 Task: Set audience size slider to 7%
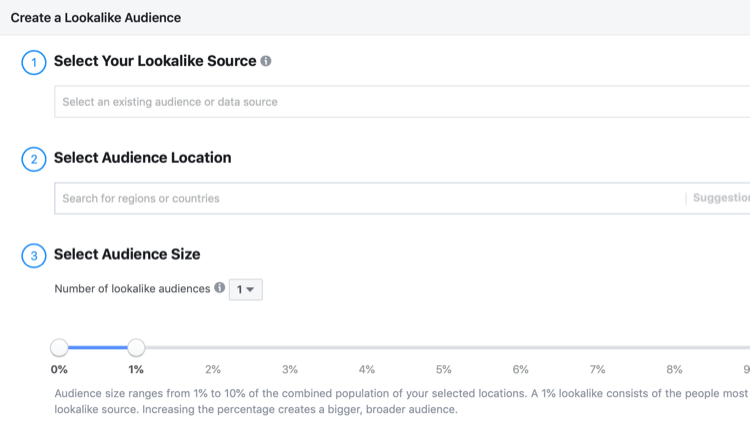[x=598, y=348]
